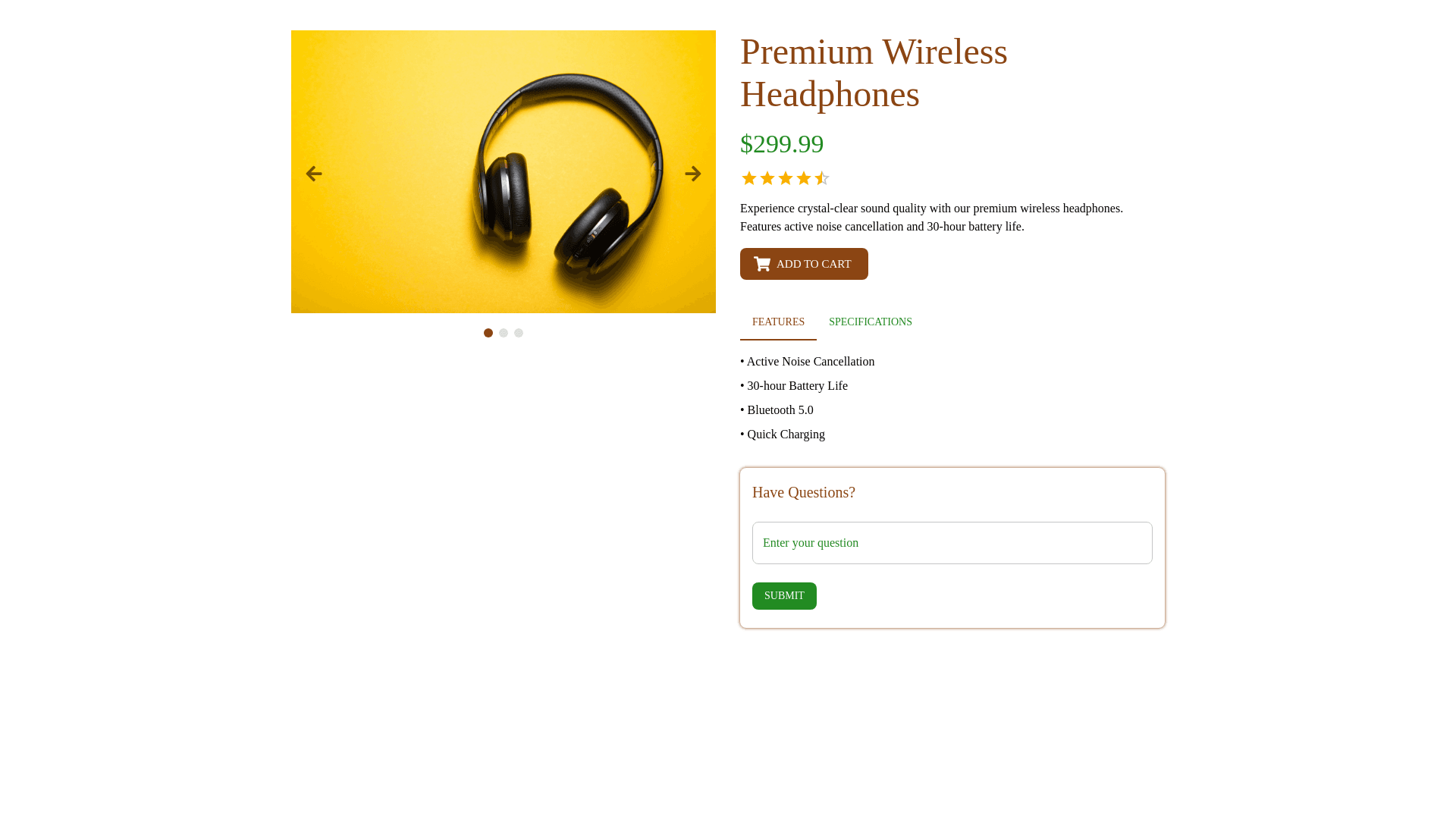Click the first rating star
Image resolution: width=1456 pixels, height=819 pixels.
[749, 178]
